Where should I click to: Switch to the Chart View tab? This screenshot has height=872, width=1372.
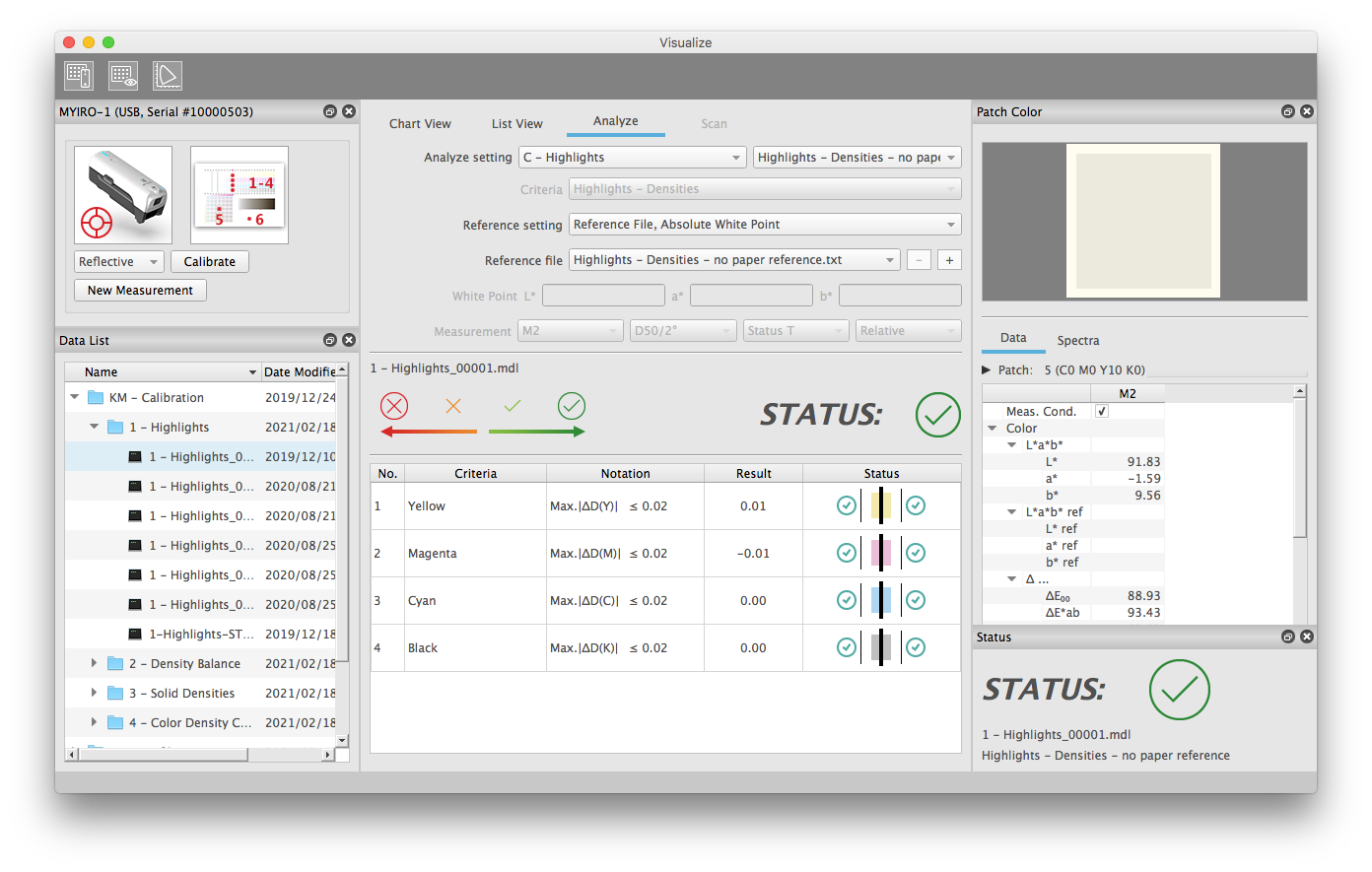point(420,124)
